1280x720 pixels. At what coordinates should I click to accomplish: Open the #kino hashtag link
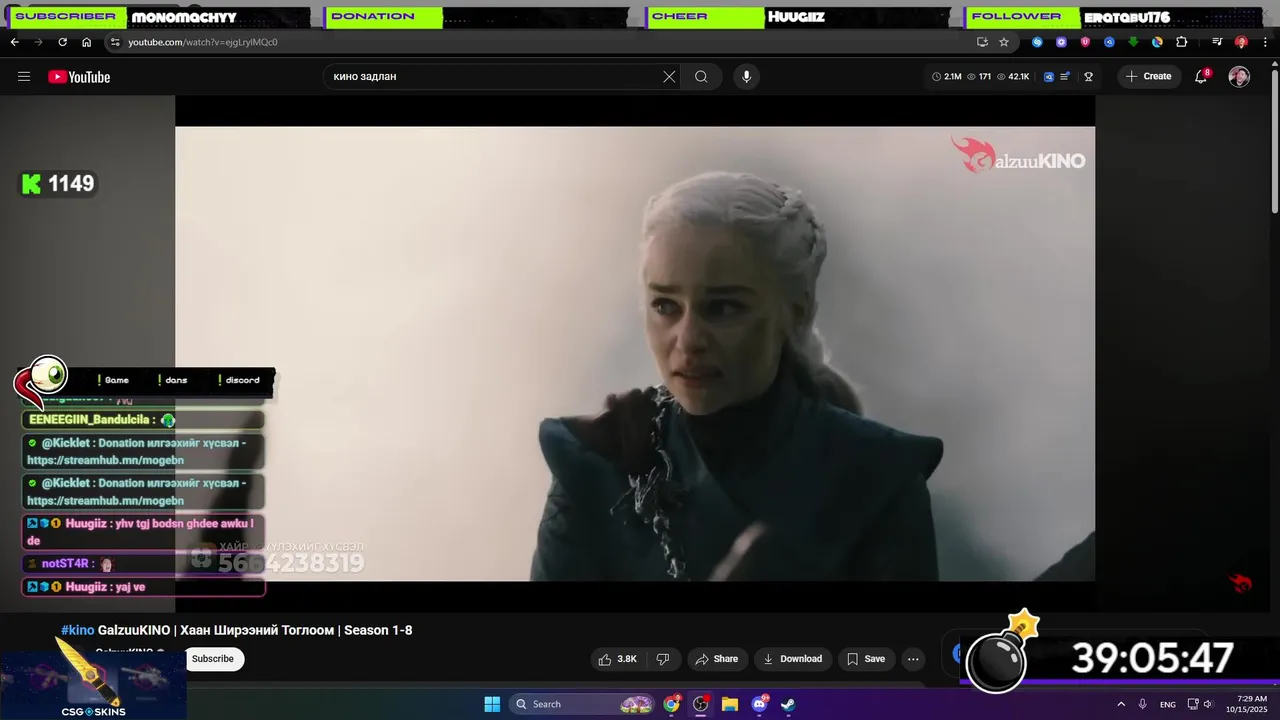tap(77, 630)
